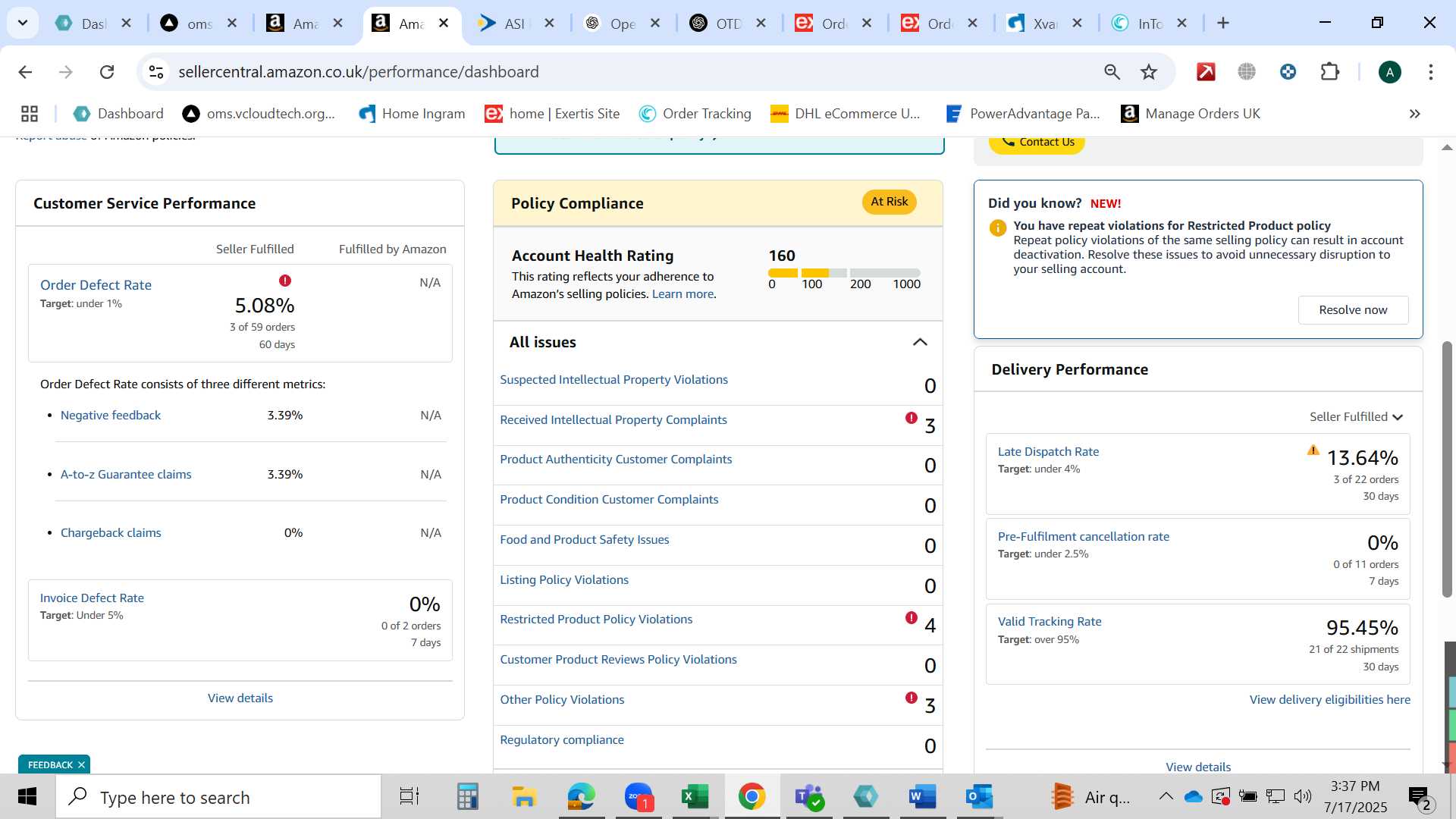Open a new browser tab
Viewport: 1456px width, 819px height.
click(1223, 24)
